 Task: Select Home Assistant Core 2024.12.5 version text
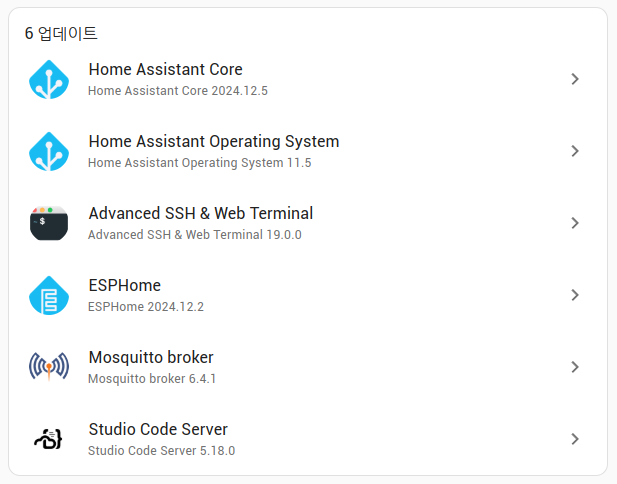[x=178, y=90]
